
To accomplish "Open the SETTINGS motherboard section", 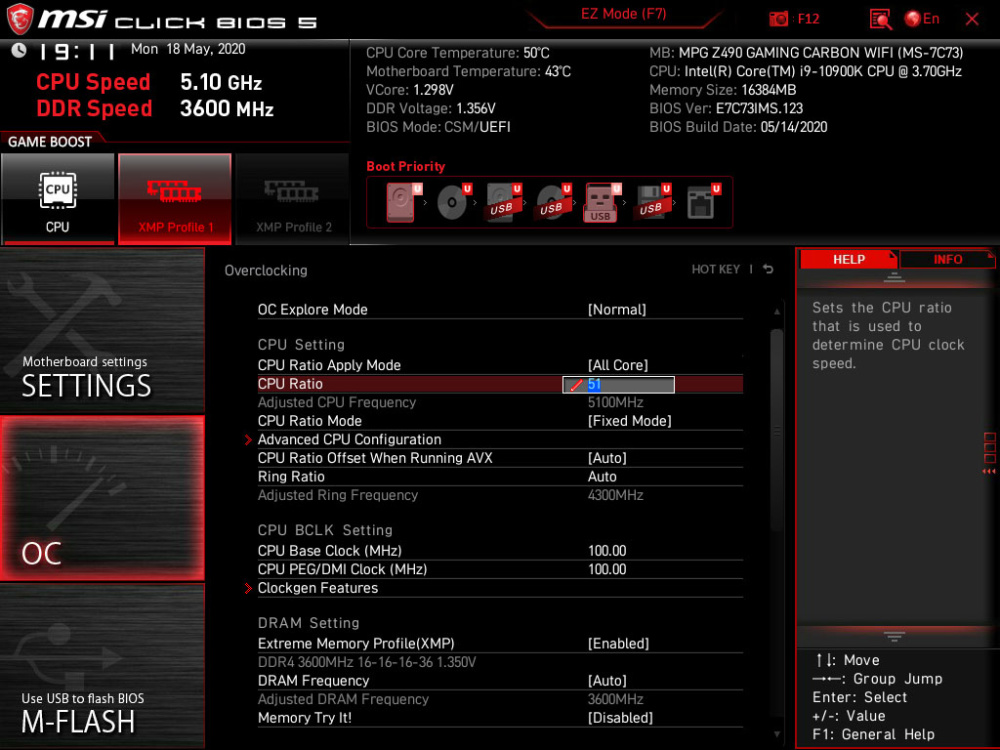I will [102, 330].
